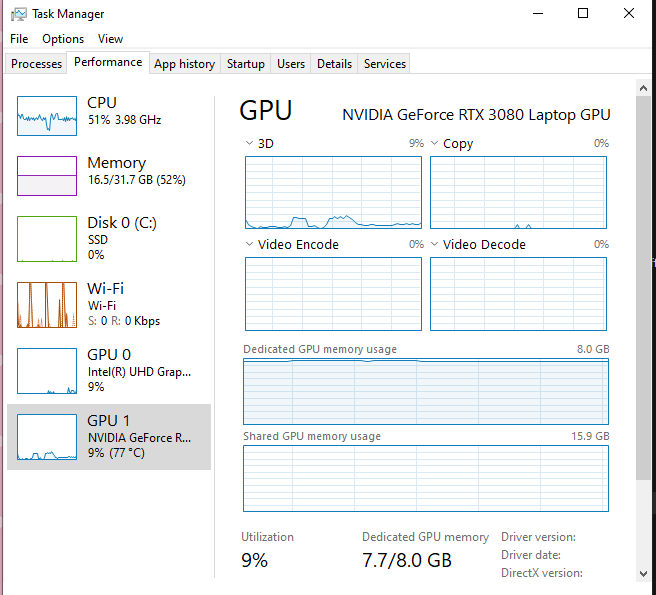656x595 pixels.
Task: Select the Memory usage mini graph
Action: [x=47, y=176]
